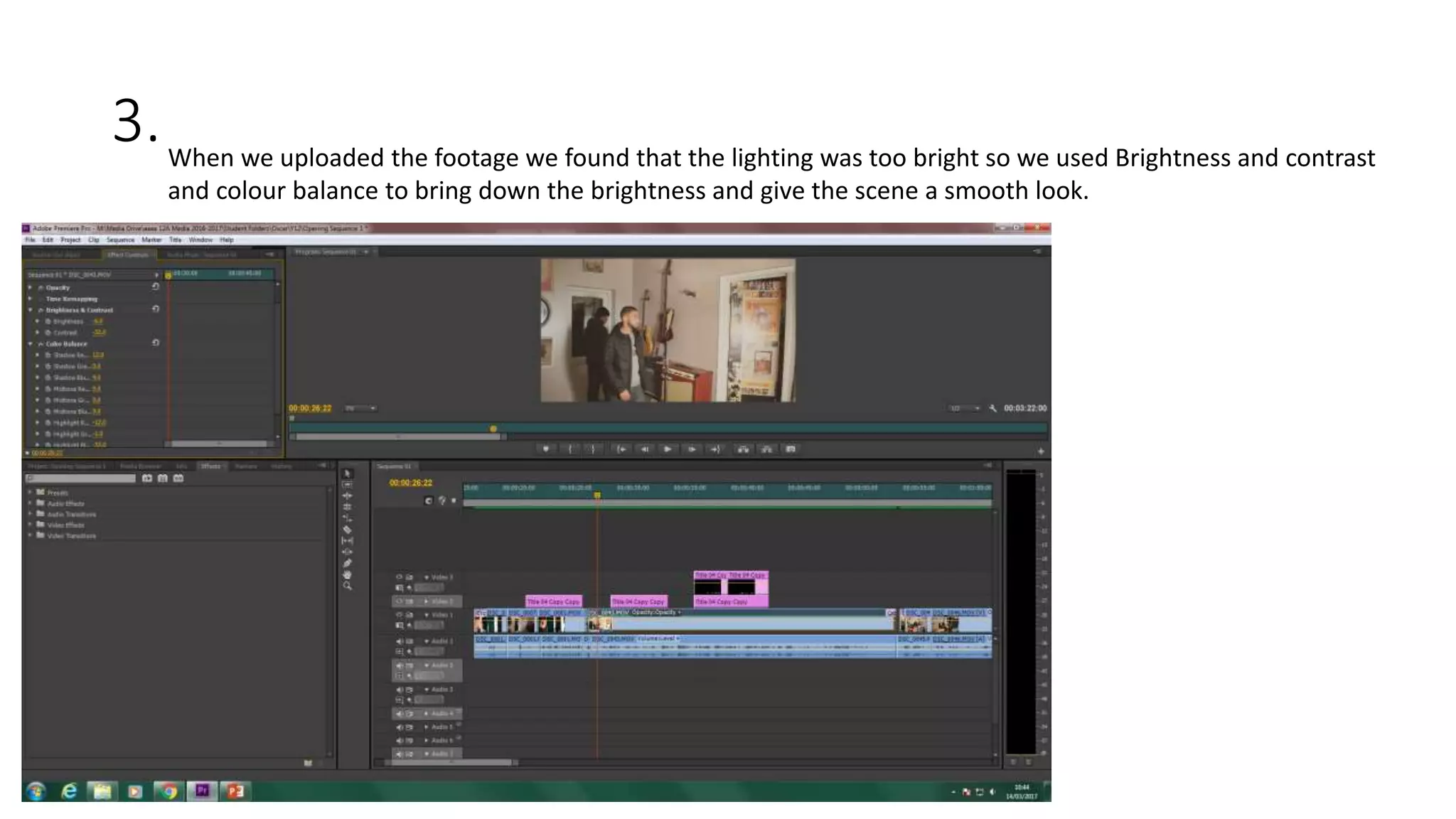Click Export Frame camera button
This screenshot has width=1456, height=819.
[x=791, y=449]
